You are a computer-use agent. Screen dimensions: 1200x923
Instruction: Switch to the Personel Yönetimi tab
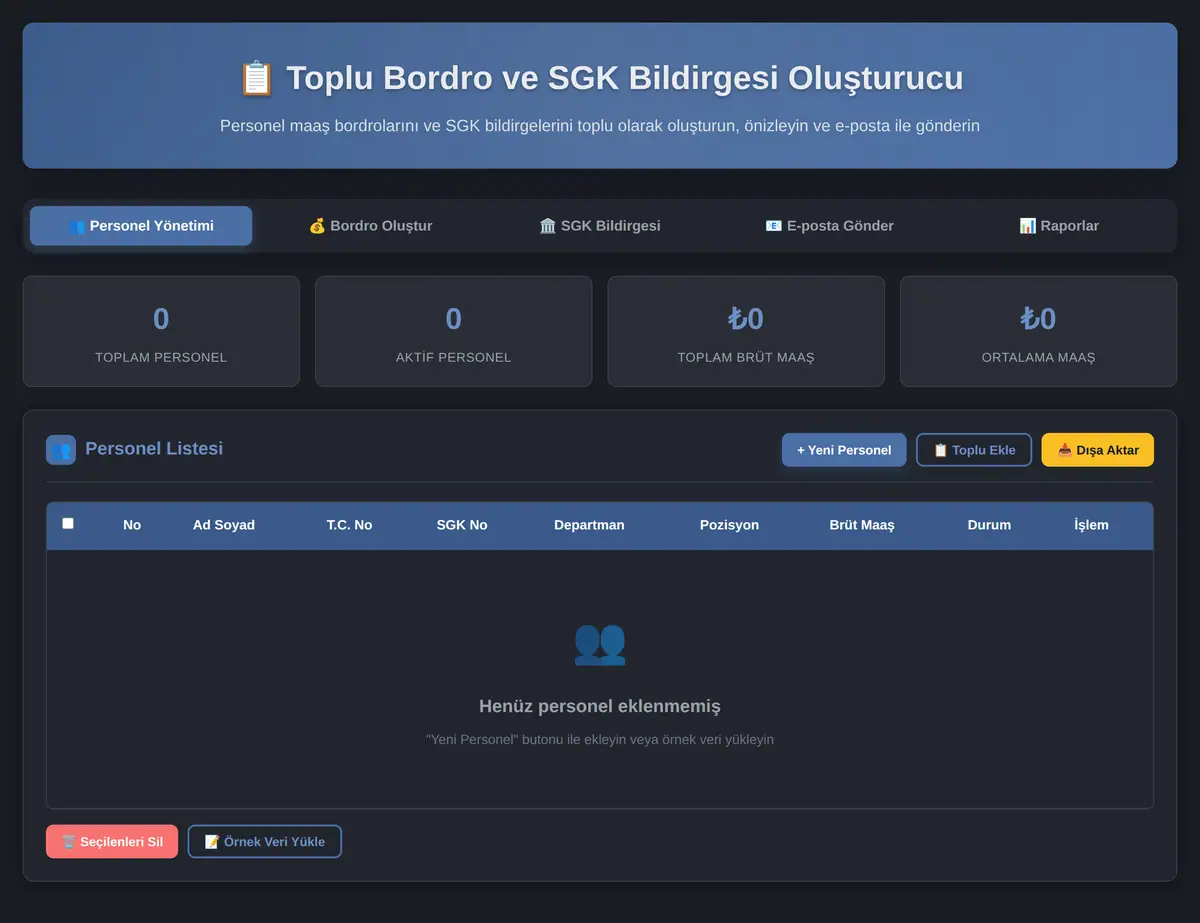click(x=141, y=226)
